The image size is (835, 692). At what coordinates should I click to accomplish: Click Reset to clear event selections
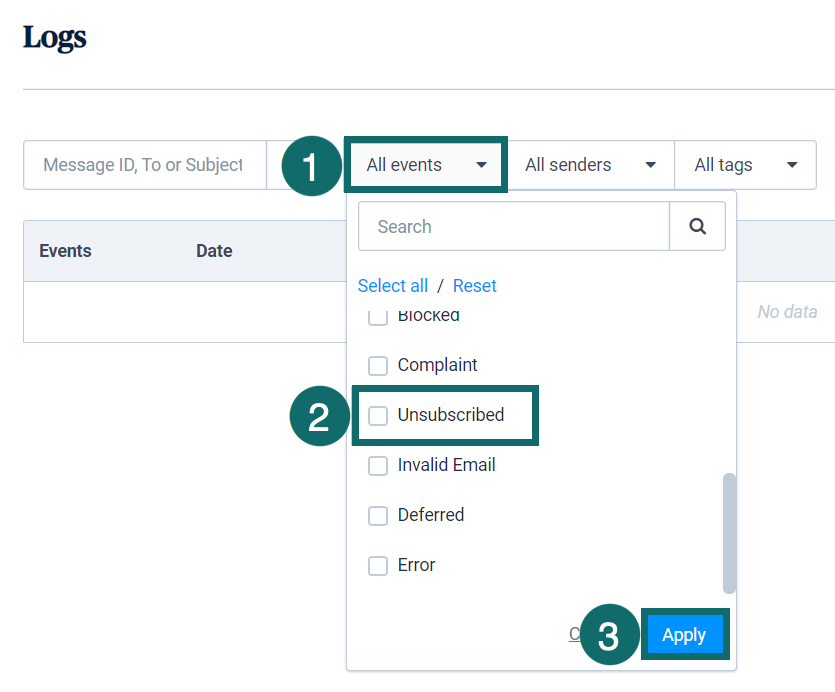pos(474,285)
